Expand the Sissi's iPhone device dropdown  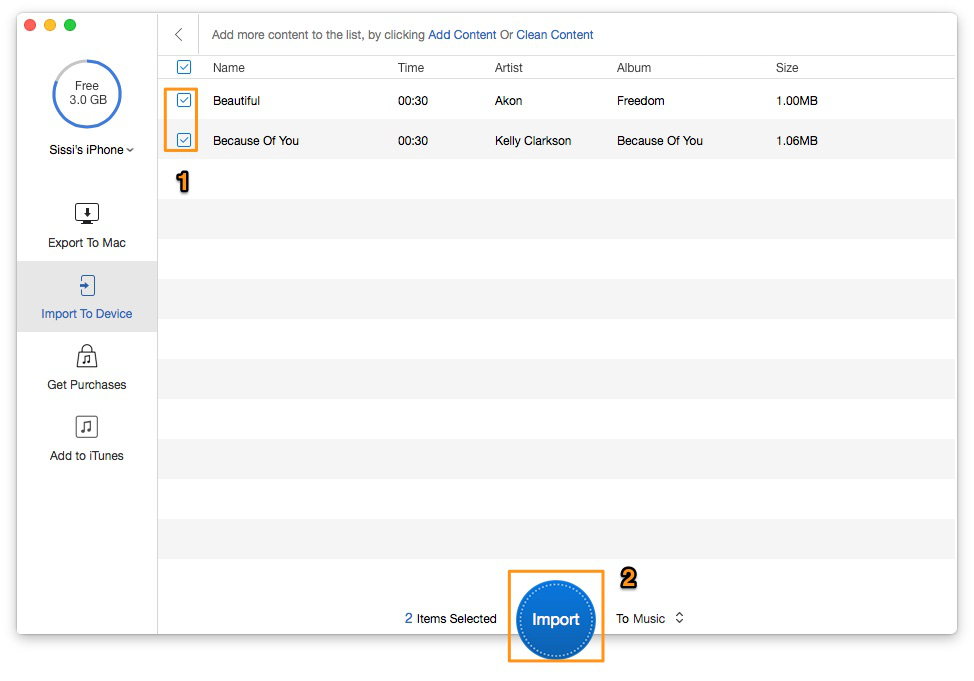(x=91, y=150)
